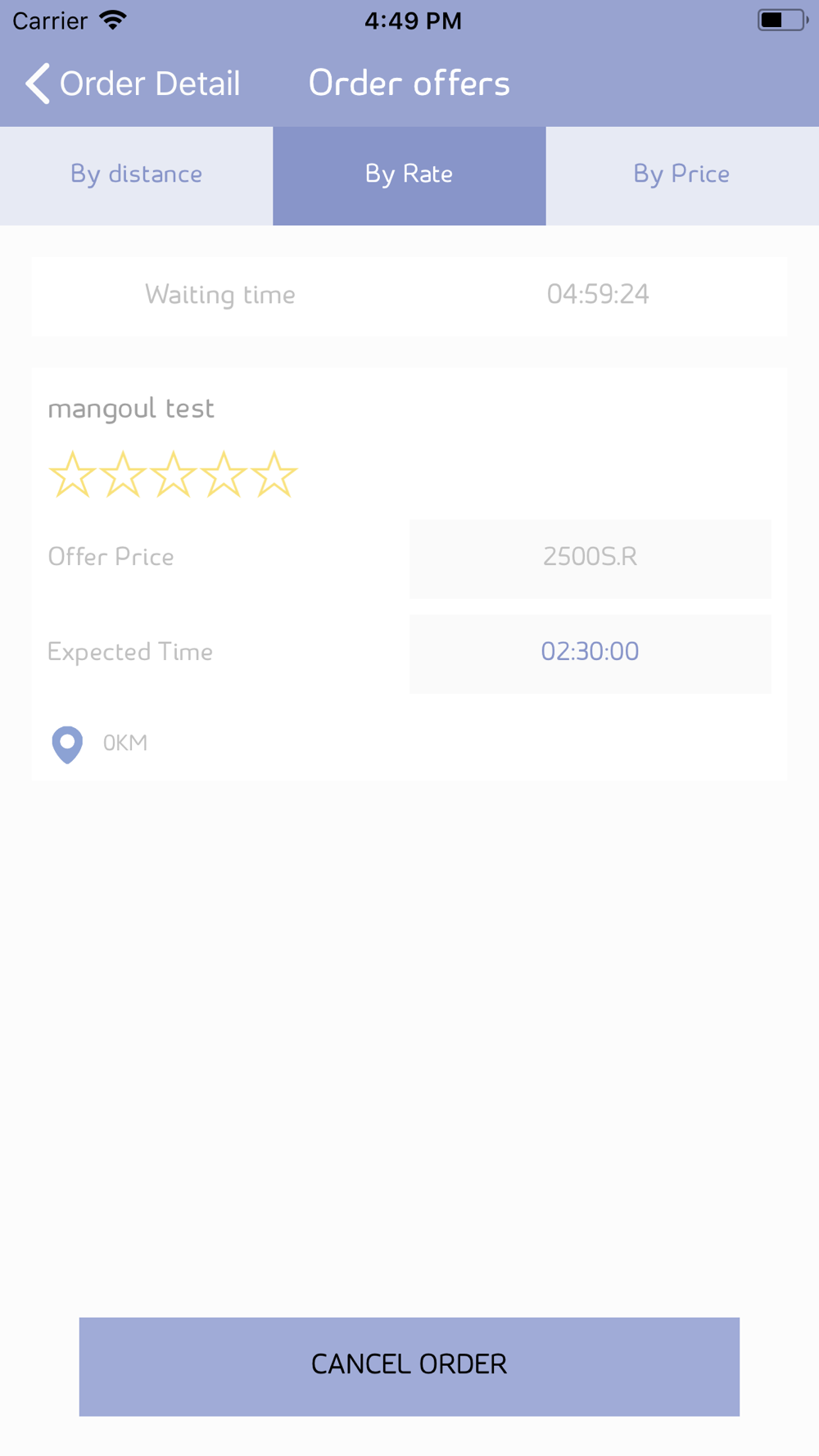Tap the Order offers title

(409, 84)
